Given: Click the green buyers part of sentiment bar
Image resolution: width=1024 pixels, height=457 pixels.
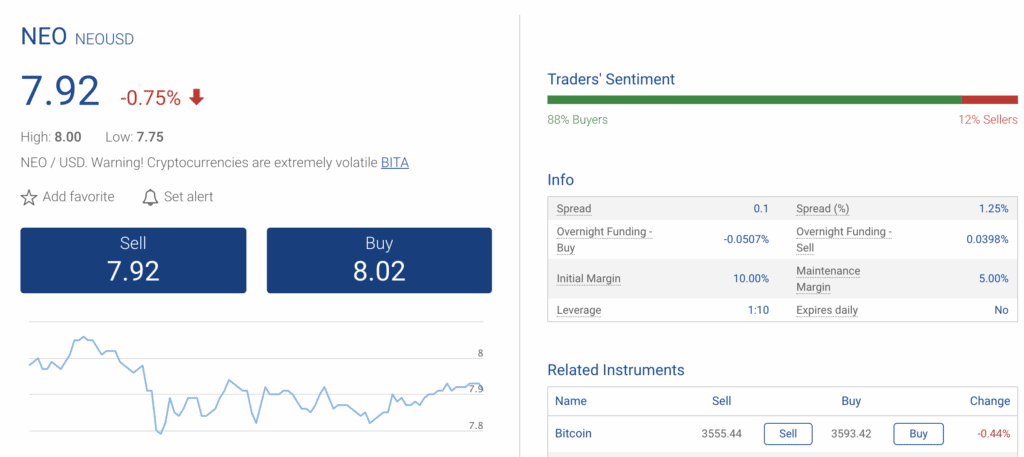Looking at the screenshot, I should (x=754, y=100).
